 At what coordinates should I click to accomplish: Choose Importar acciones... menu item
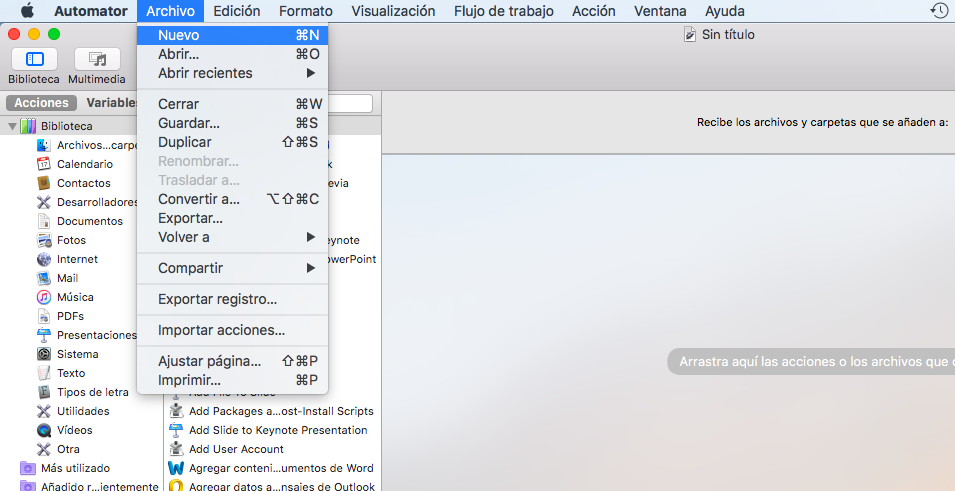(x=233, y=331)
